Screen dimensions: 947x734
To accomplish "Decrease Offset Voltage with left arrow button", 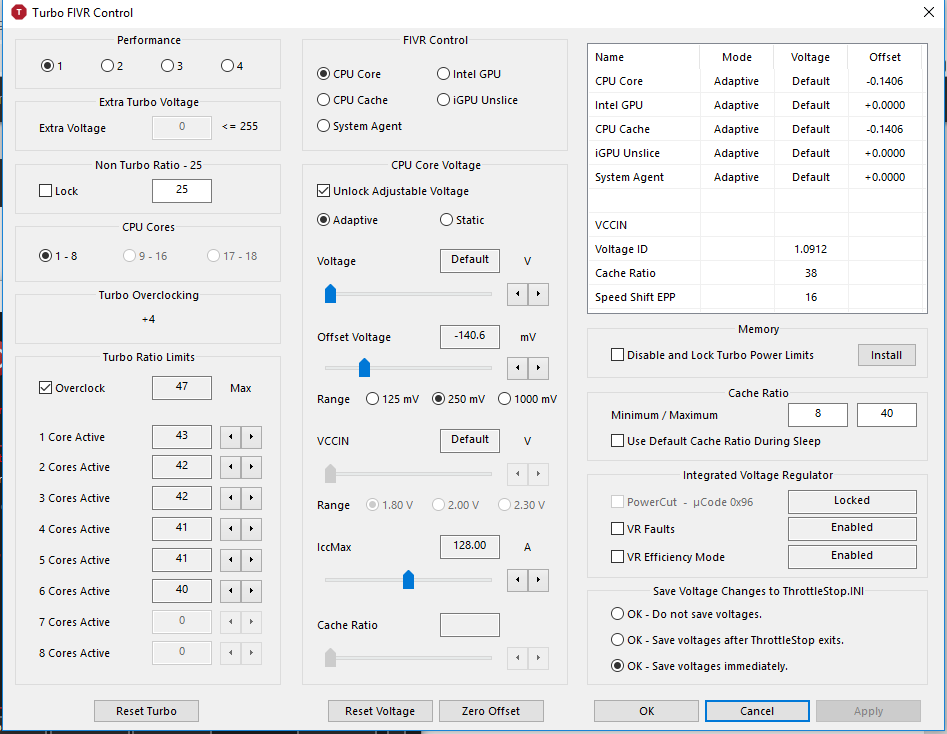I will tap(518, 368).
